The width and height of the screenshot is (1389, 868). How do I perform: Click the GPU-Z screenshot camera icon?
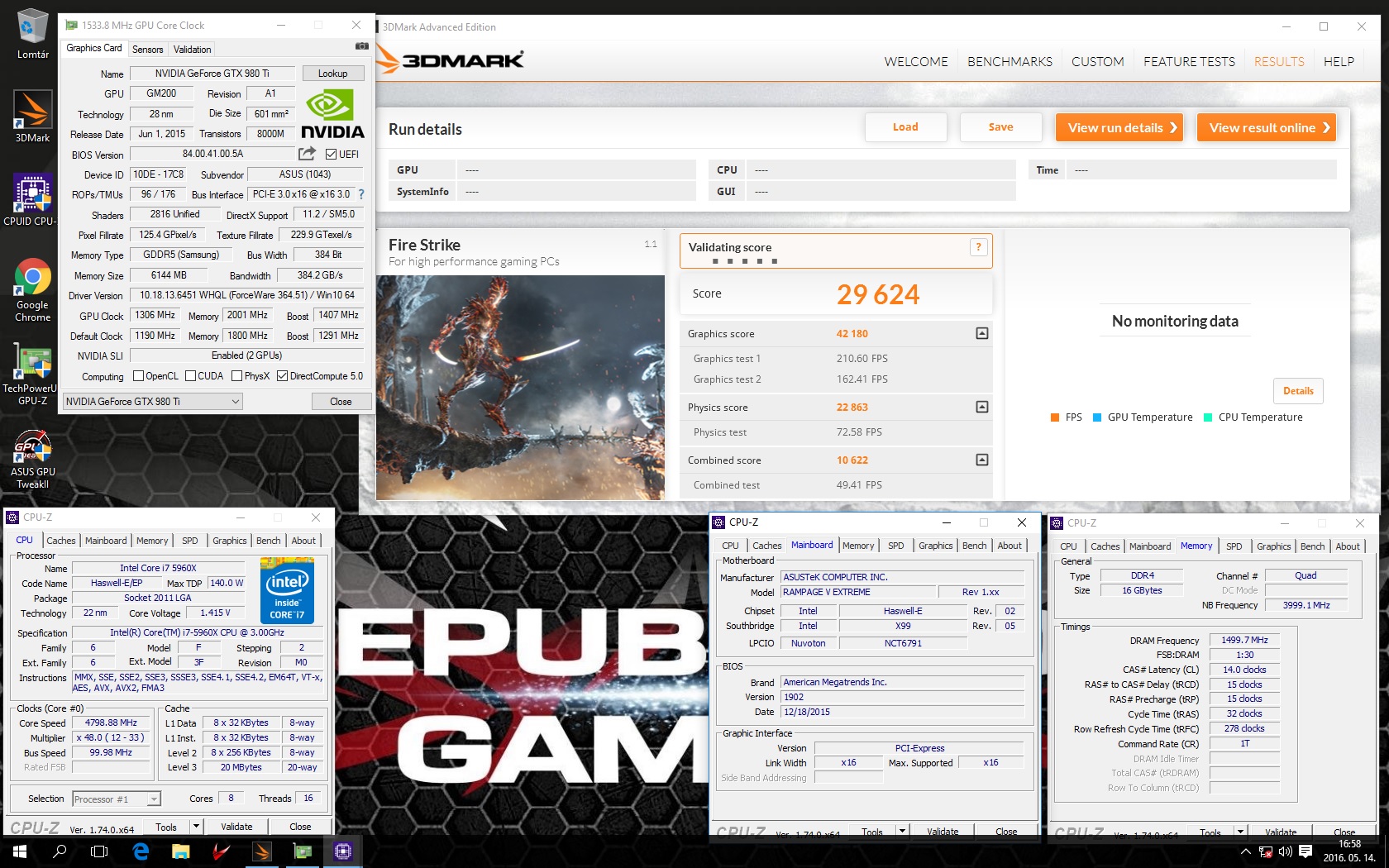tap(361, 46)
